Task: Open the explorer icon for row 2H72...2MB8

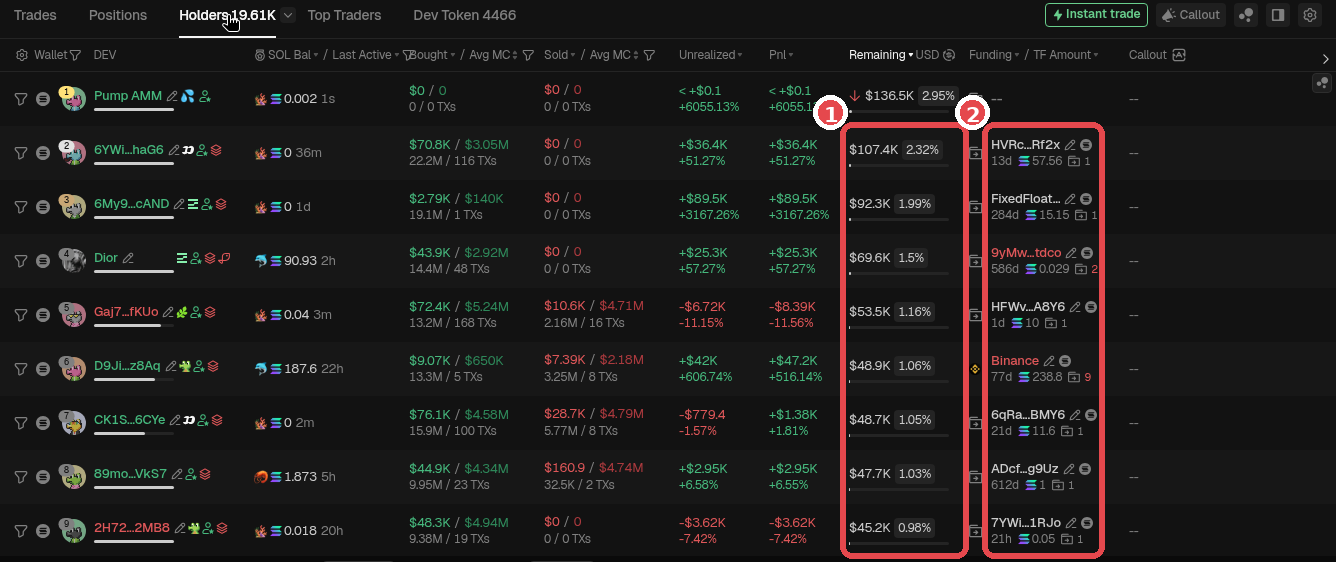Action: pos(42,530)
